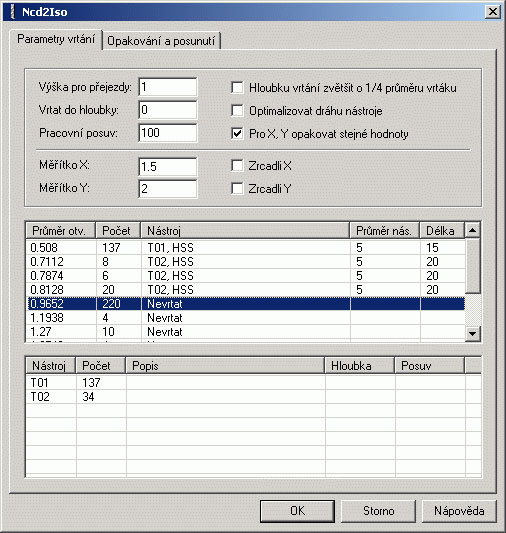Click the hole list scrollbar thumb
The height and width of the screenshot is (533, 506).
click(472, 266)
